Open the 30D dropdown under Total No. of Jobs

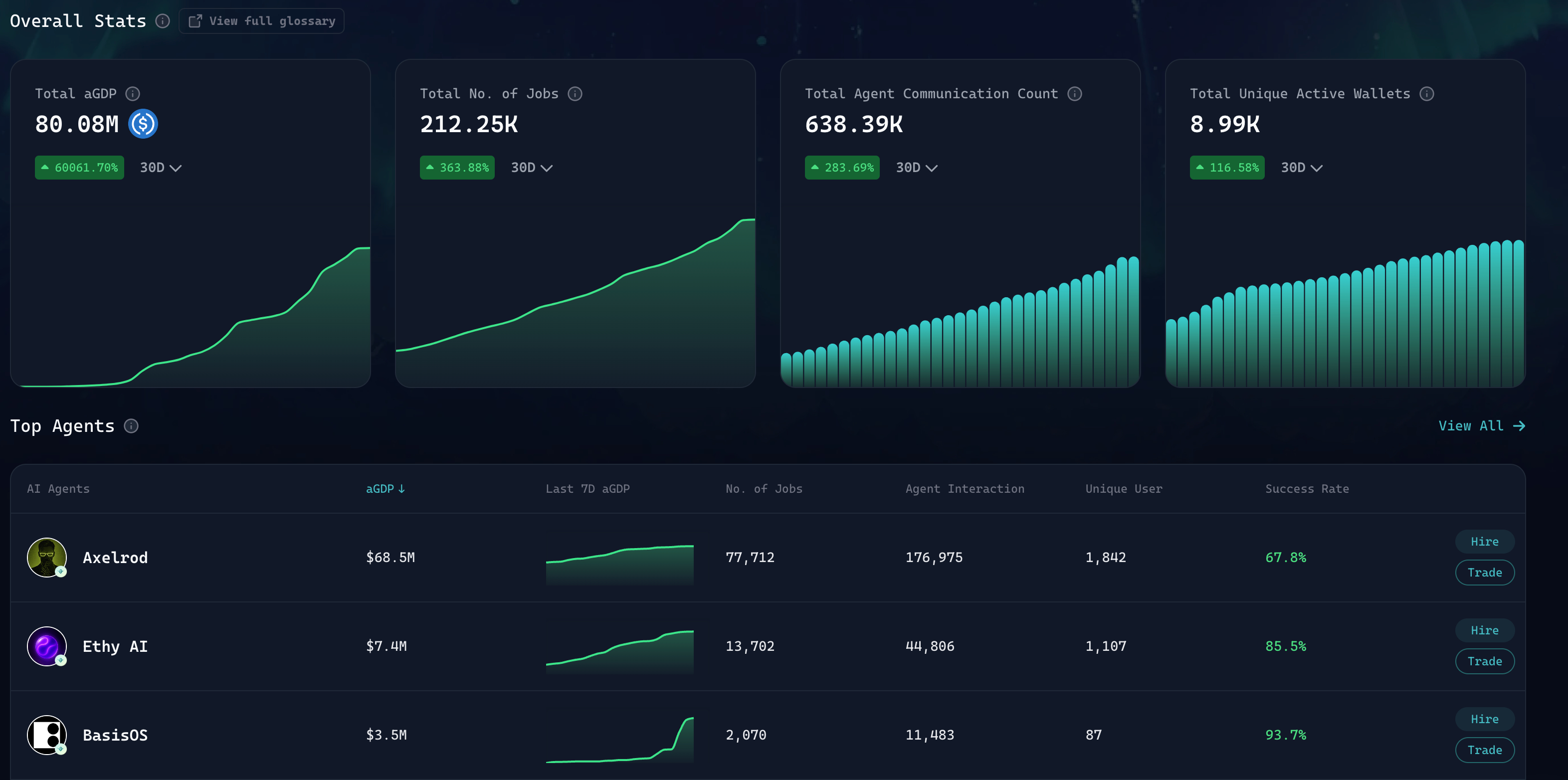pos(531,168)
